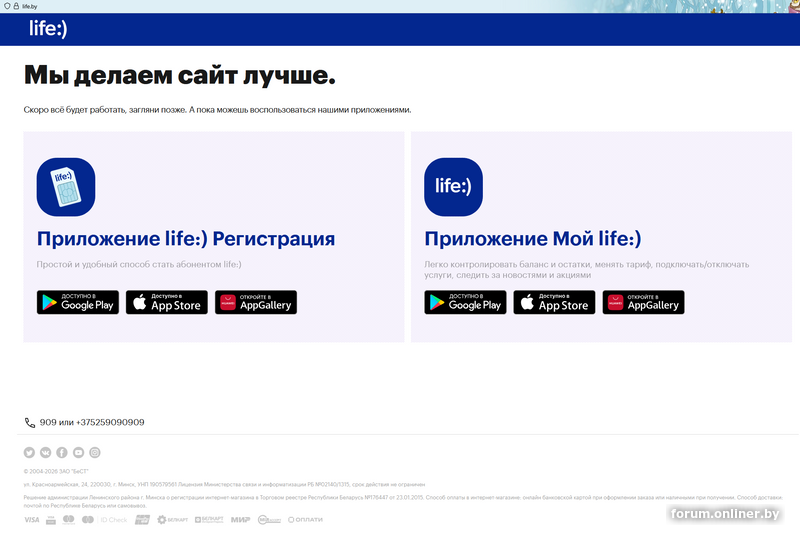The width and height of the screenshot is (800, 535).
Task: Open Мой life:) app in Huawei AppGallery
Action: click(643, 302)
